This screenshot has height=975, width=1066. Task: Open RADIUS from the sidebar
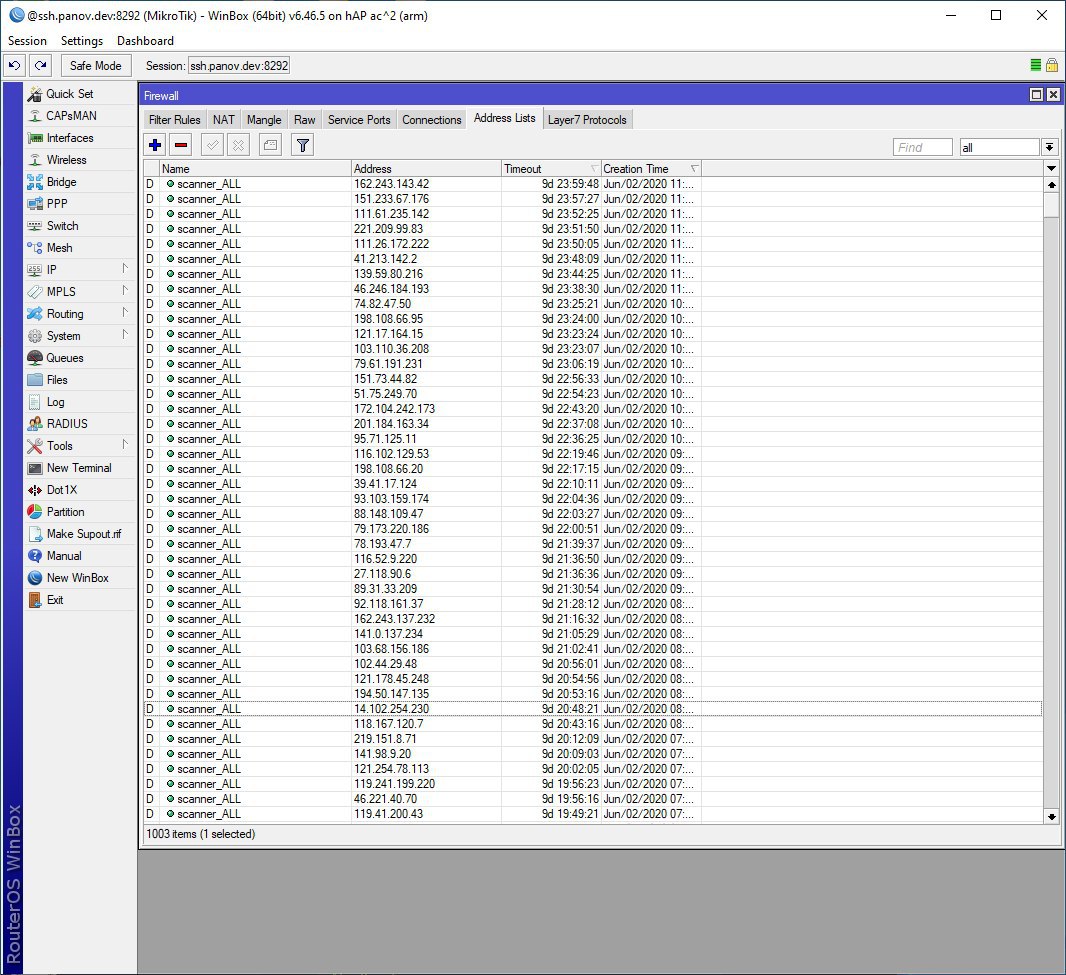click(80, 424)
